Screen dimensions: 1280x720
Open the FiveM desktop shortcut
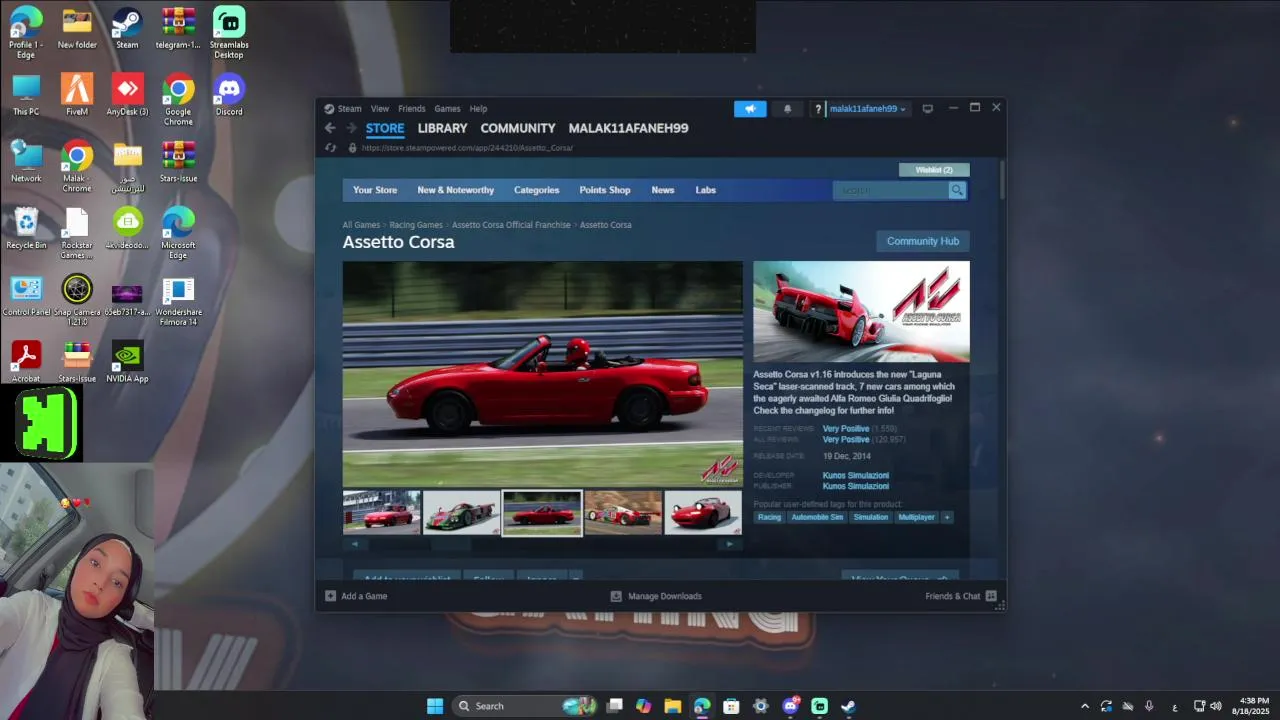coord(77,95)
